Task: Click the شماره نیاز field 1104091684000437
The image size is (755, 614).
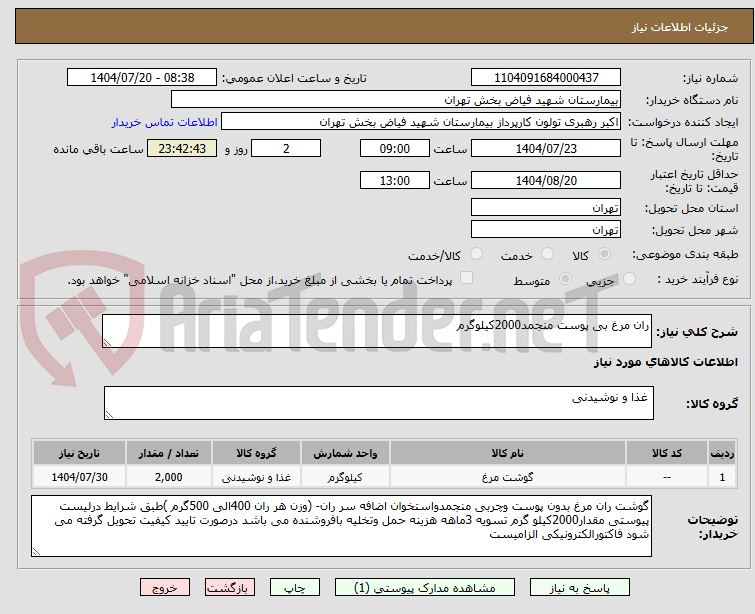Action: click(x=546, y=77)
